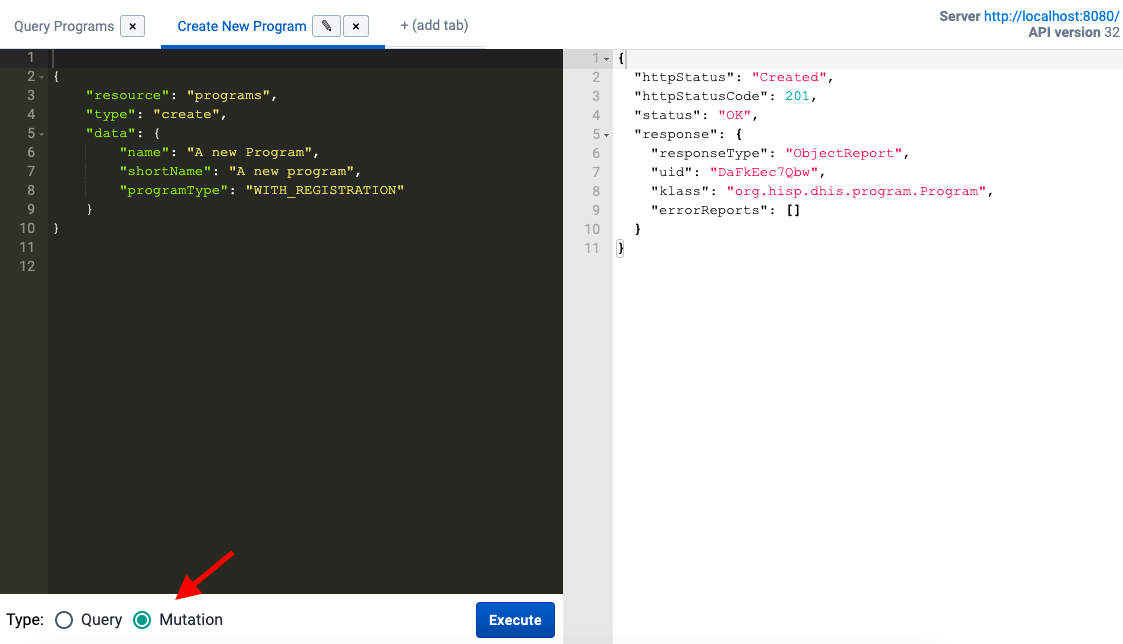This screenshot has height=644, width=1123.
Task: Collapse root object at line 2 in query editor
Action: click(42, 77)
